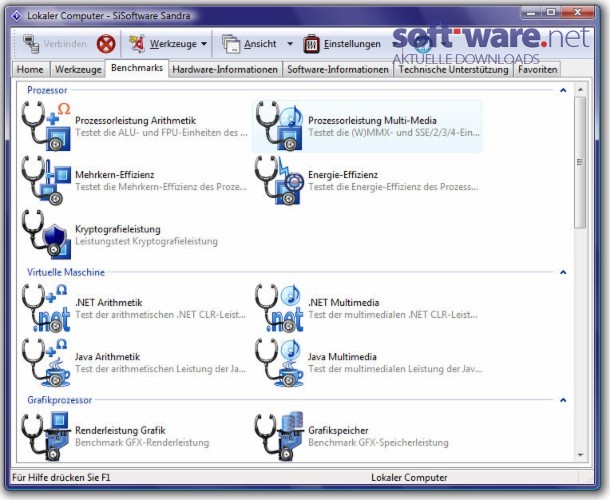Open the Software-Informationen tab
Viewport: 610px width, 500px height.
click(338, 70)
